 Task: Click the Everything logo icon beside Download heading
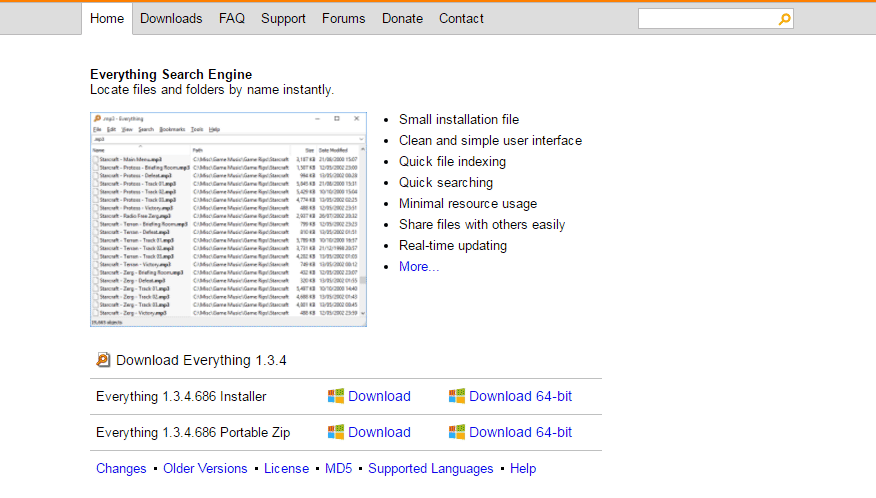(x=103, y=360)
